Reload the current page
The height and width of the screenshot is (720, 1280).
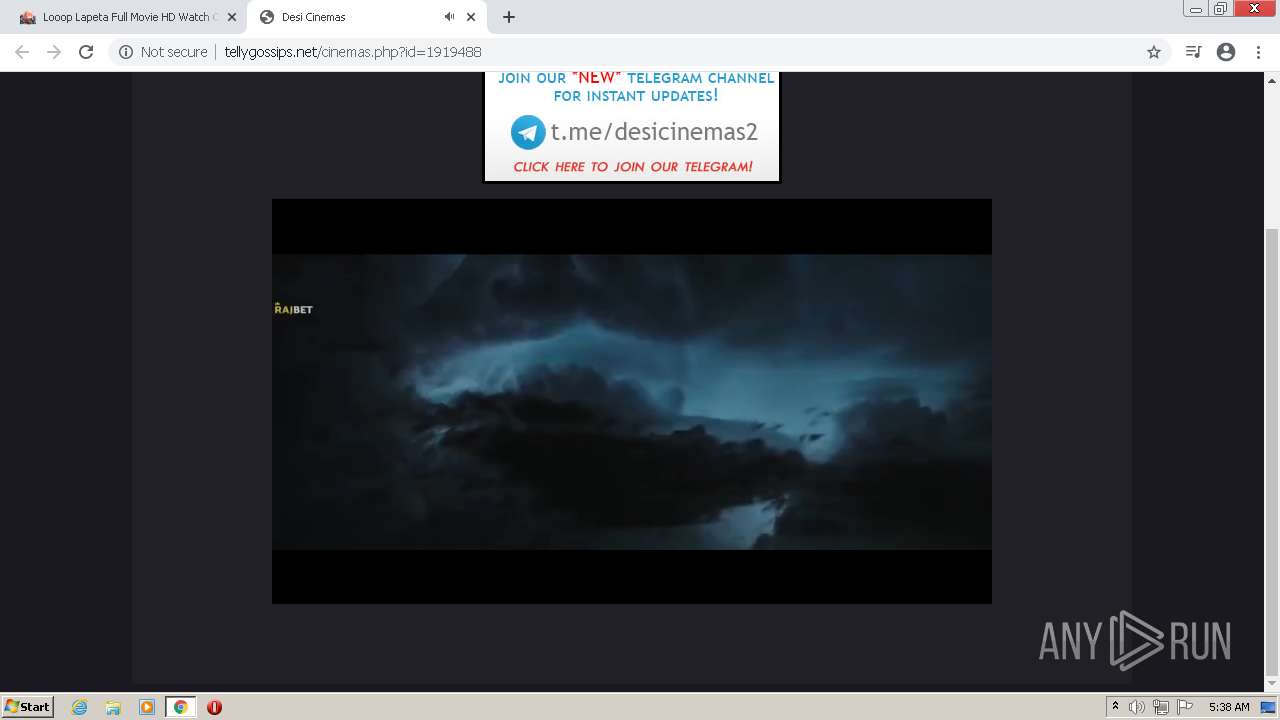click(86, 52)
